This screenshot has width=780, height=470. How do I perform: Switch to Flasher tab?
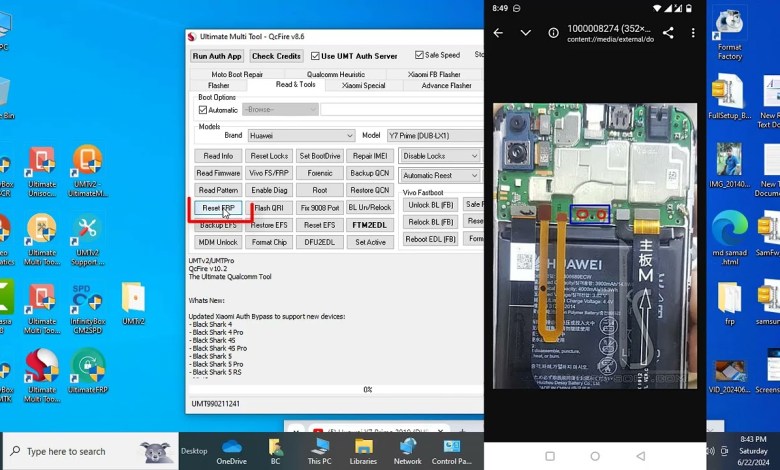click(218, 86)
